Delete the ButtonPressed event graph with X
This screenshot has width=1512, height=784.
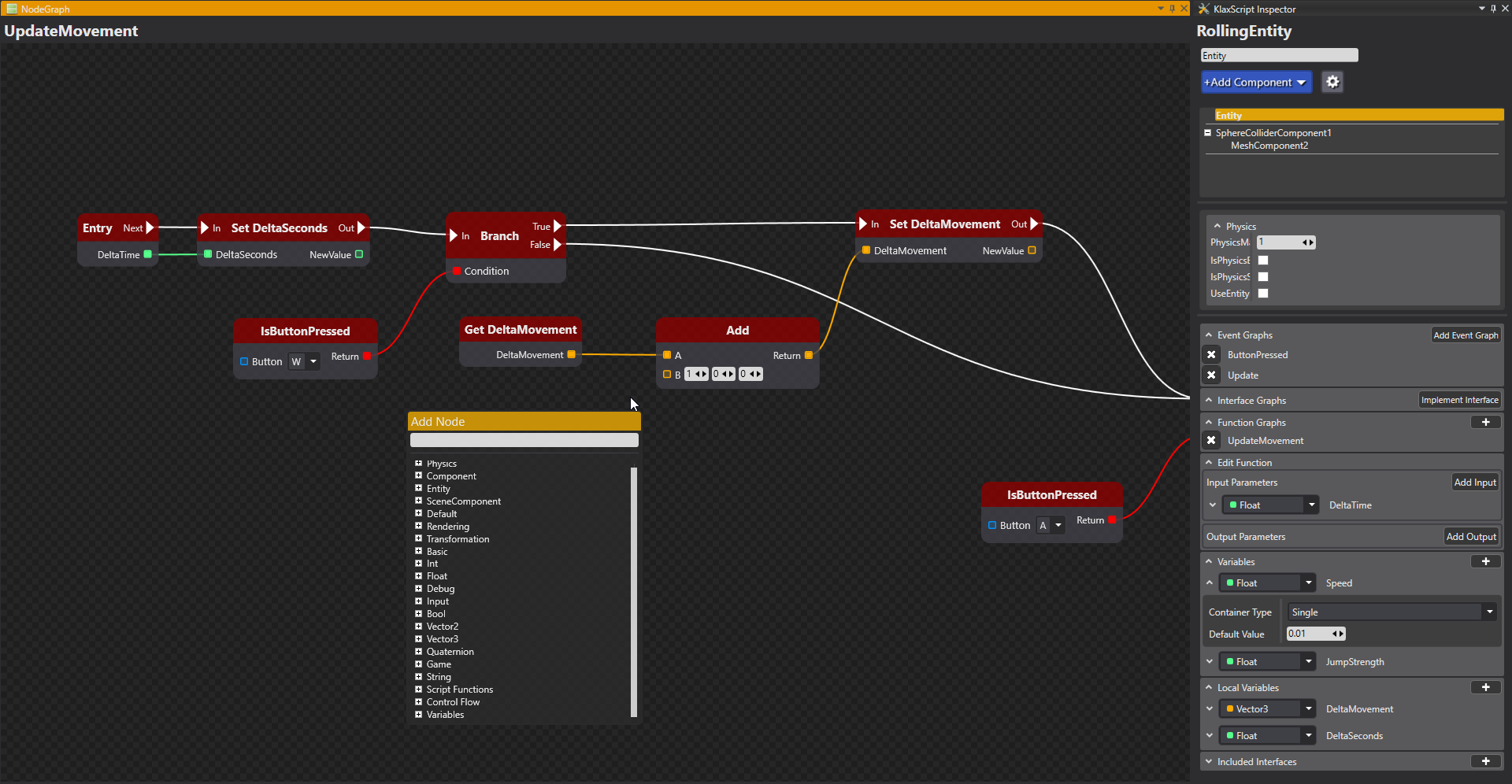coord(1211,355)
